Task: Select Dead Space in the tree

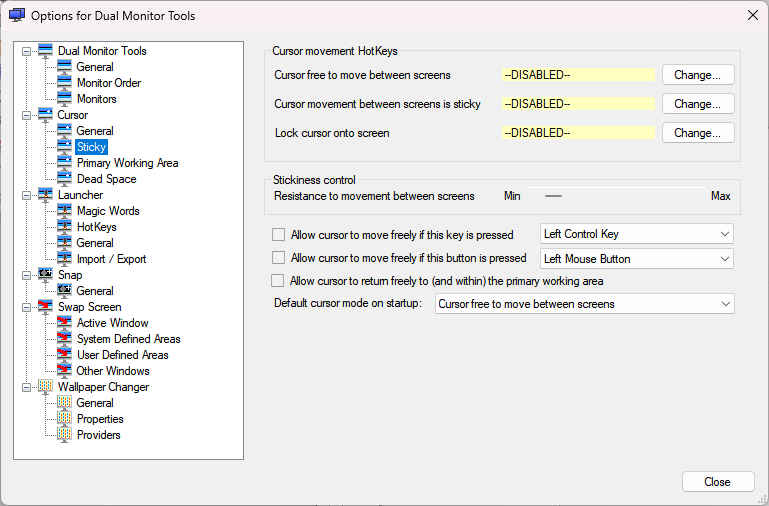Action: (106, 179)
